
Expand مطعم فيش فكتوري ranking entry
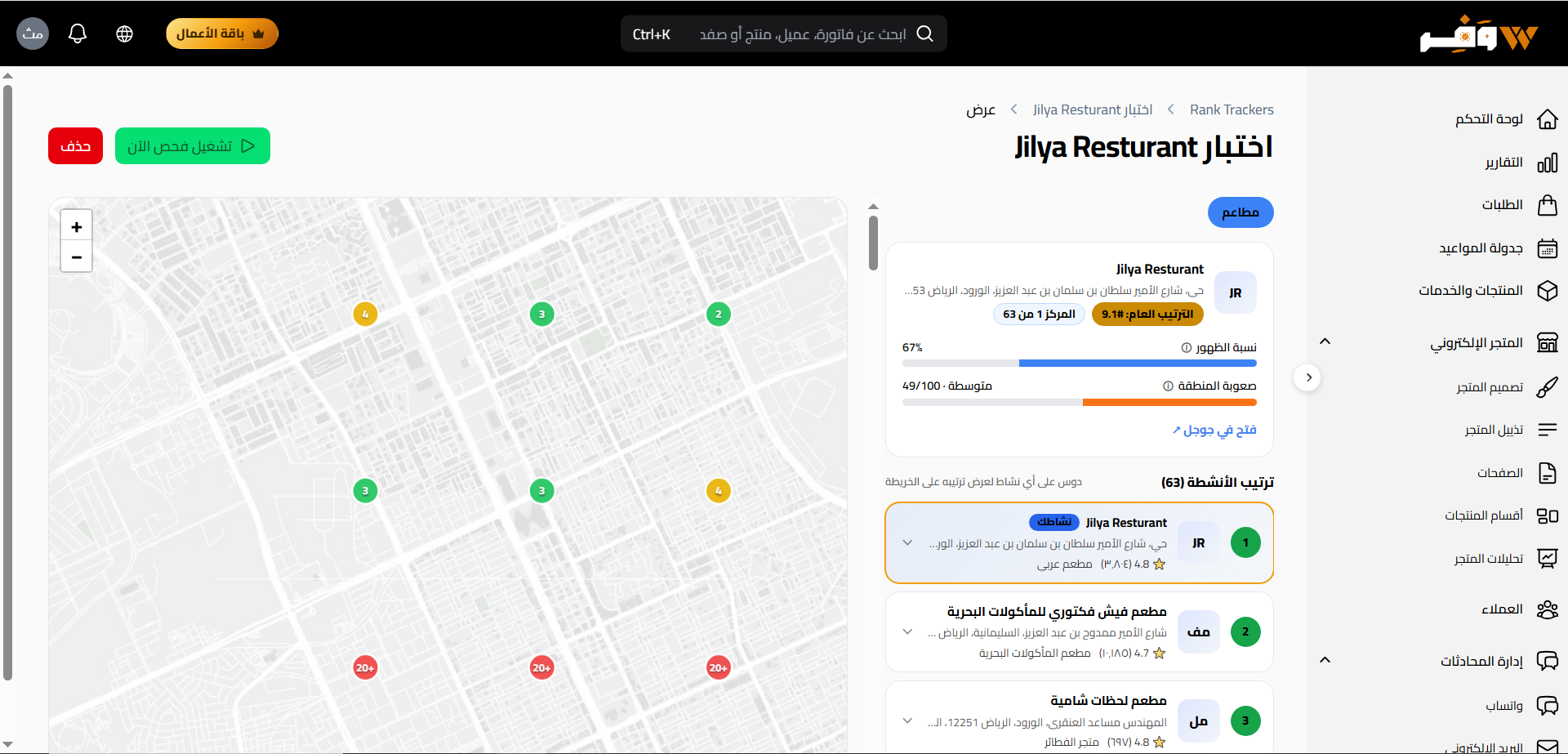coord(907,631)
